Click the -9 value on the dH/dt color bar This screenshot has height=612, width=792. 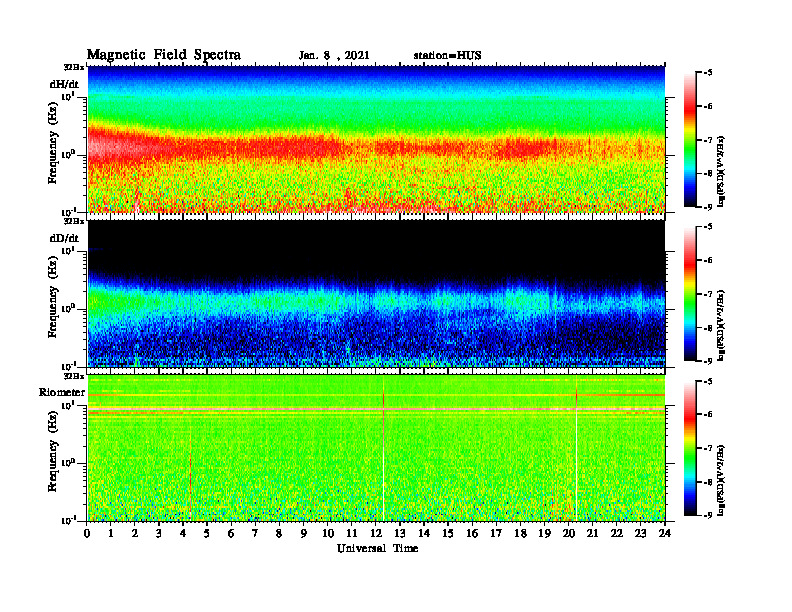pyautogui.click(x=708, y=207)
